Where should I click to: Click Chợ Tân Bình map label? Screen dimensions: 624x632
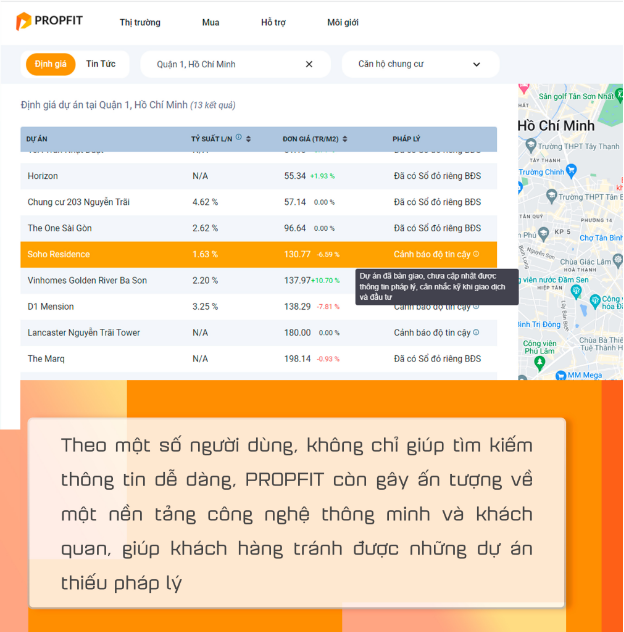click(601, 238)
